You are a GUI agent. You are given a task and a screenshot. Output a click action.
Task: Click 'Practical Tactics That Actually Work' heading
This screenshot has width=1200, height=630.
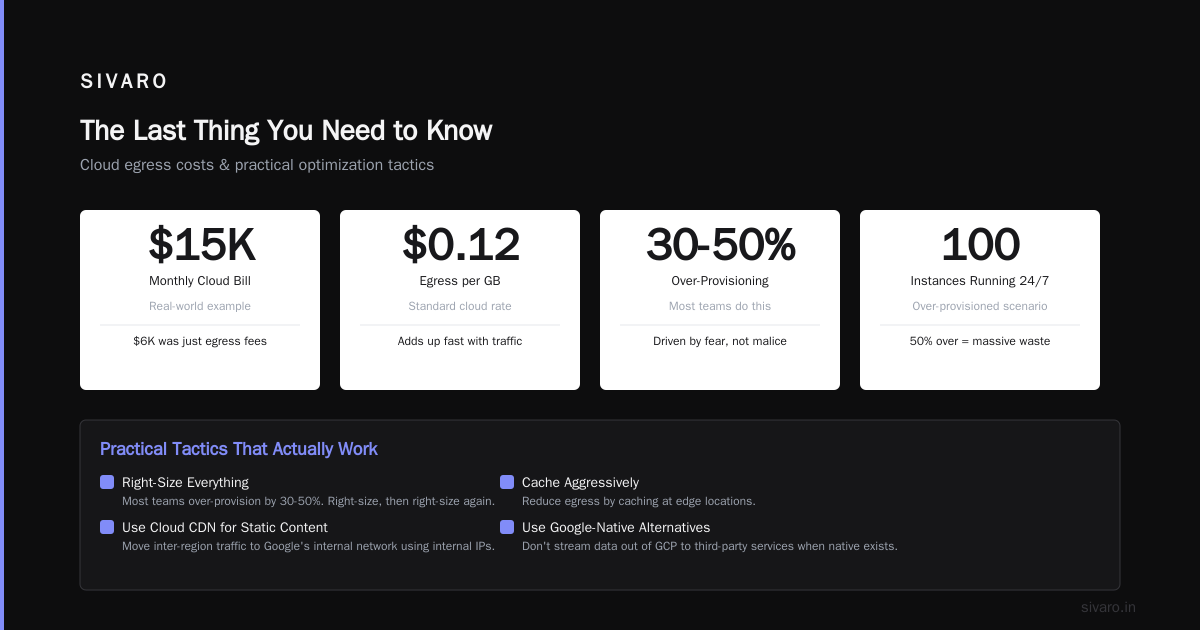pyautogui.click(x=239, y=449)
